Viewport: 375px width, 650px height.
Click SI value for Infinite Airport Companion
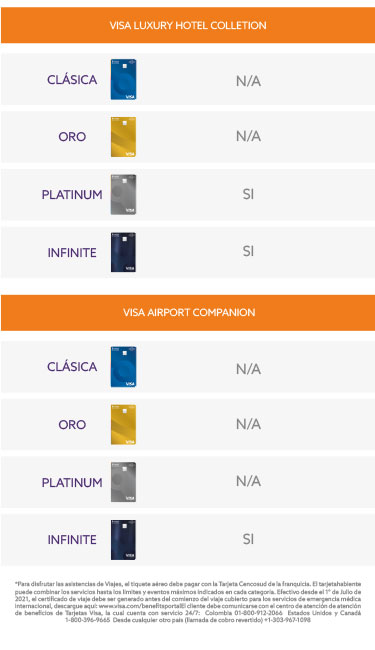pos(248,539)
